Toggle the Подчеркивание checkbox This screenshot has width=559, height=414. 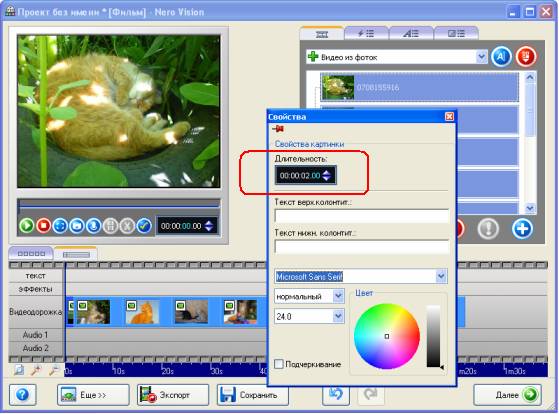279,364
